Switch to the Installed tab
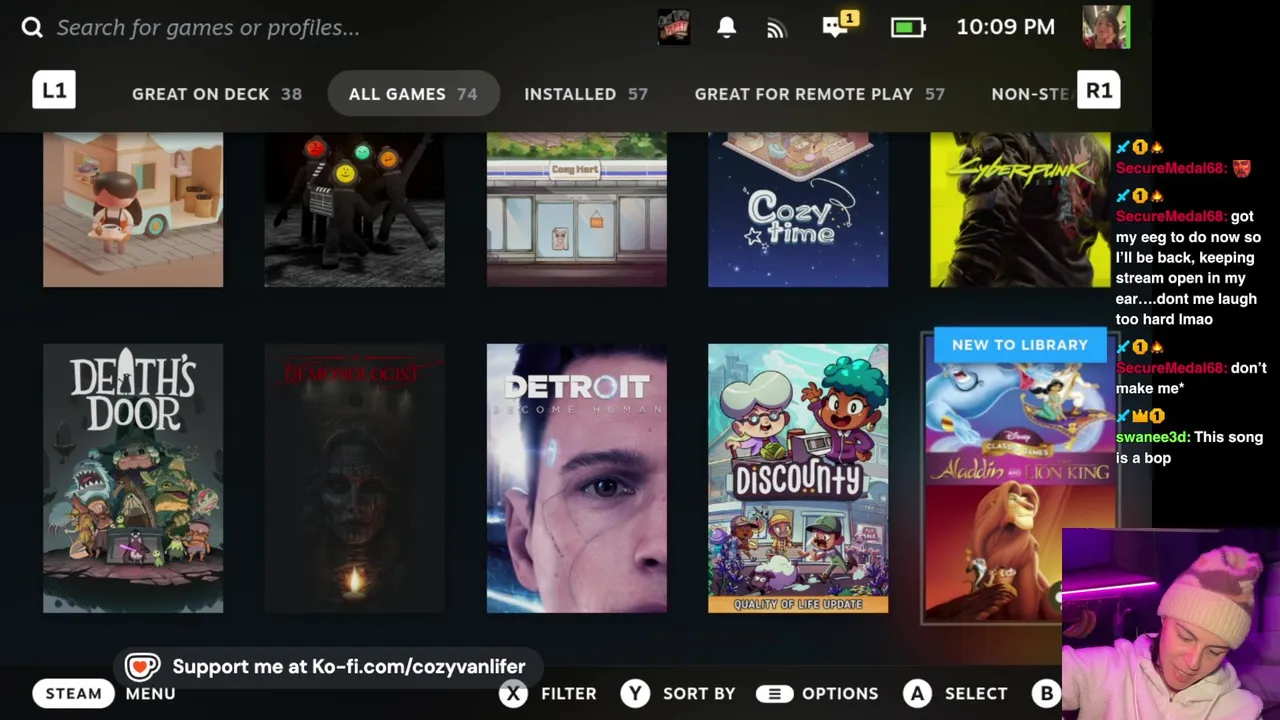This screenshot has height=720, width=1280. pos(586,94)
